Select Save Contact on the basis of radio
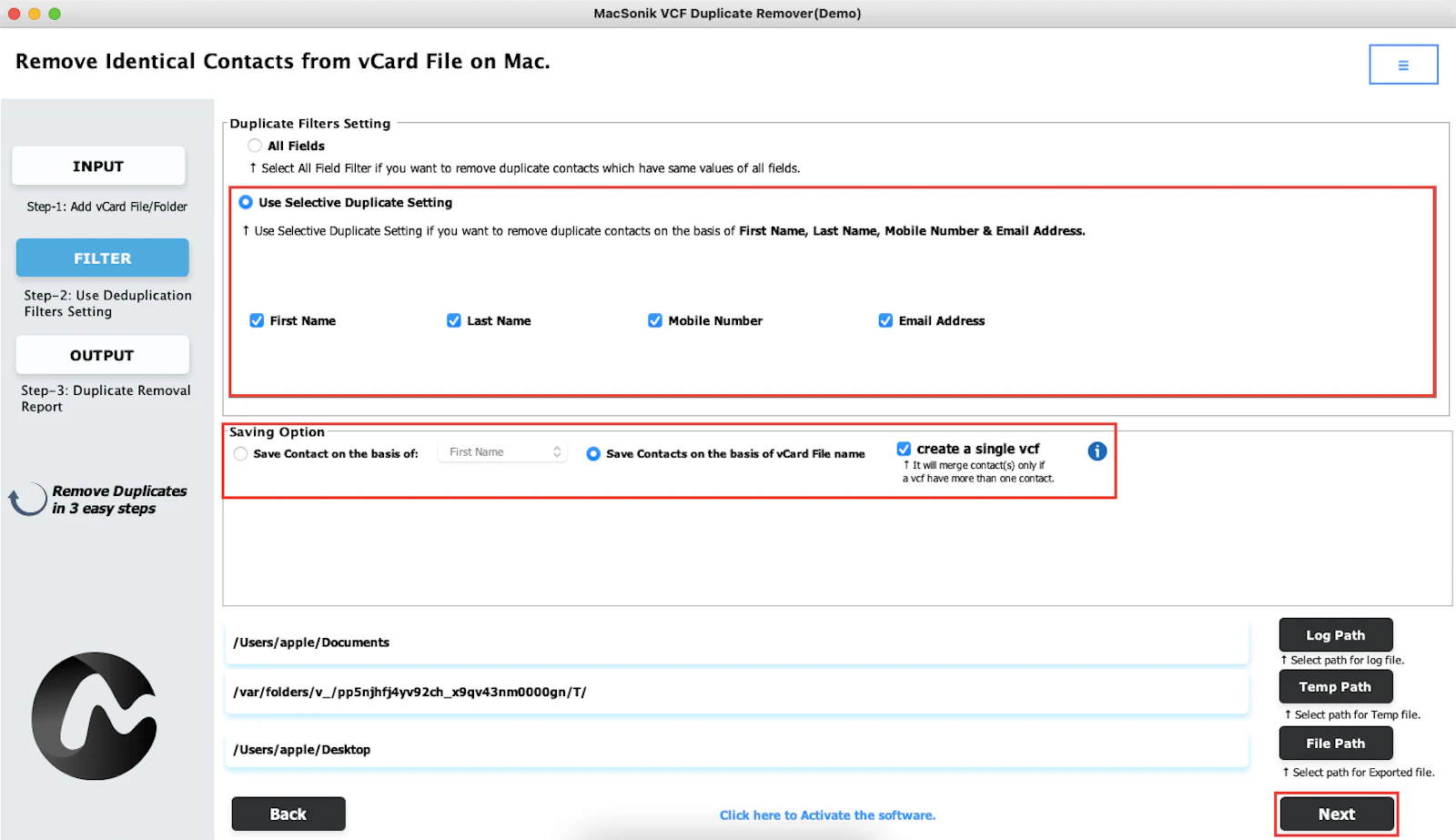 click(x=240, y=453)
